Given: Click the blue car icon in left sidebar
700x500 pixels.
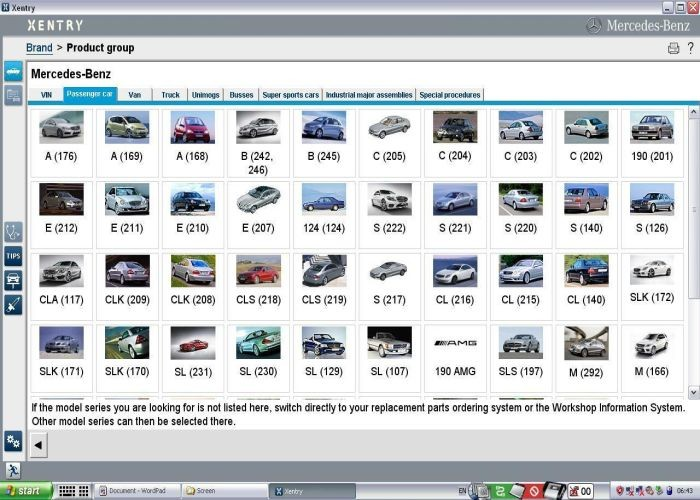Looking at the screenshot, I should tap(13, 72).
